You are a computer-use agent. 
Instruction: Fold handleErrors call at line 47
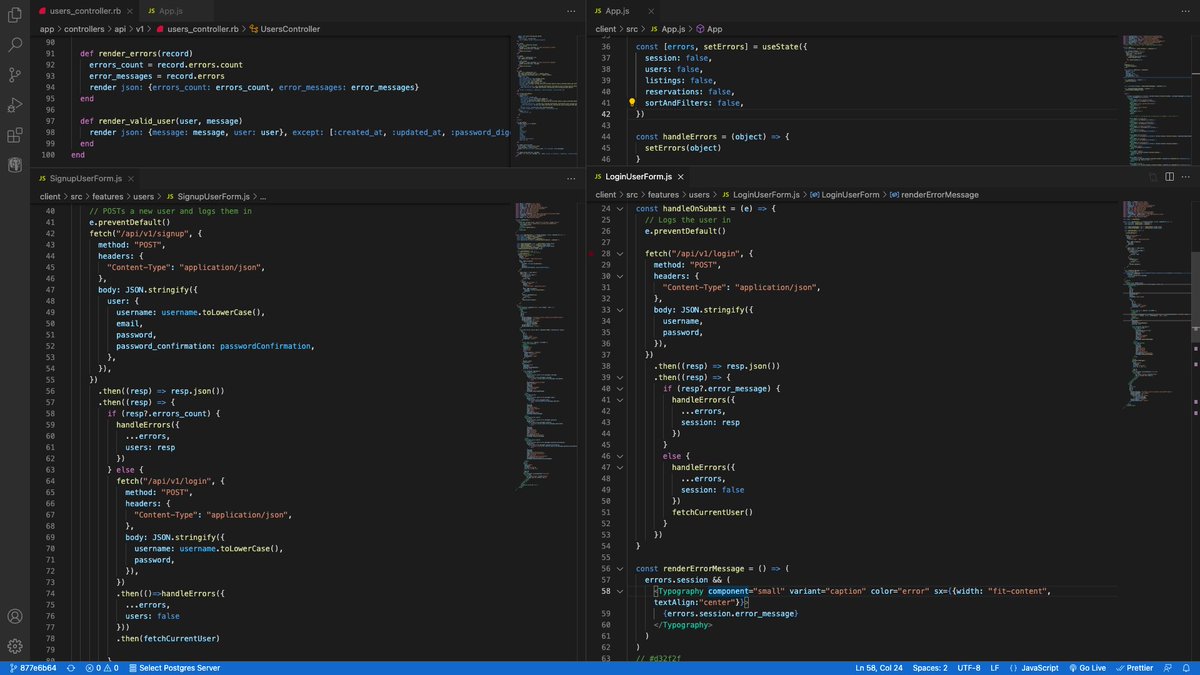tap(619, 467)
